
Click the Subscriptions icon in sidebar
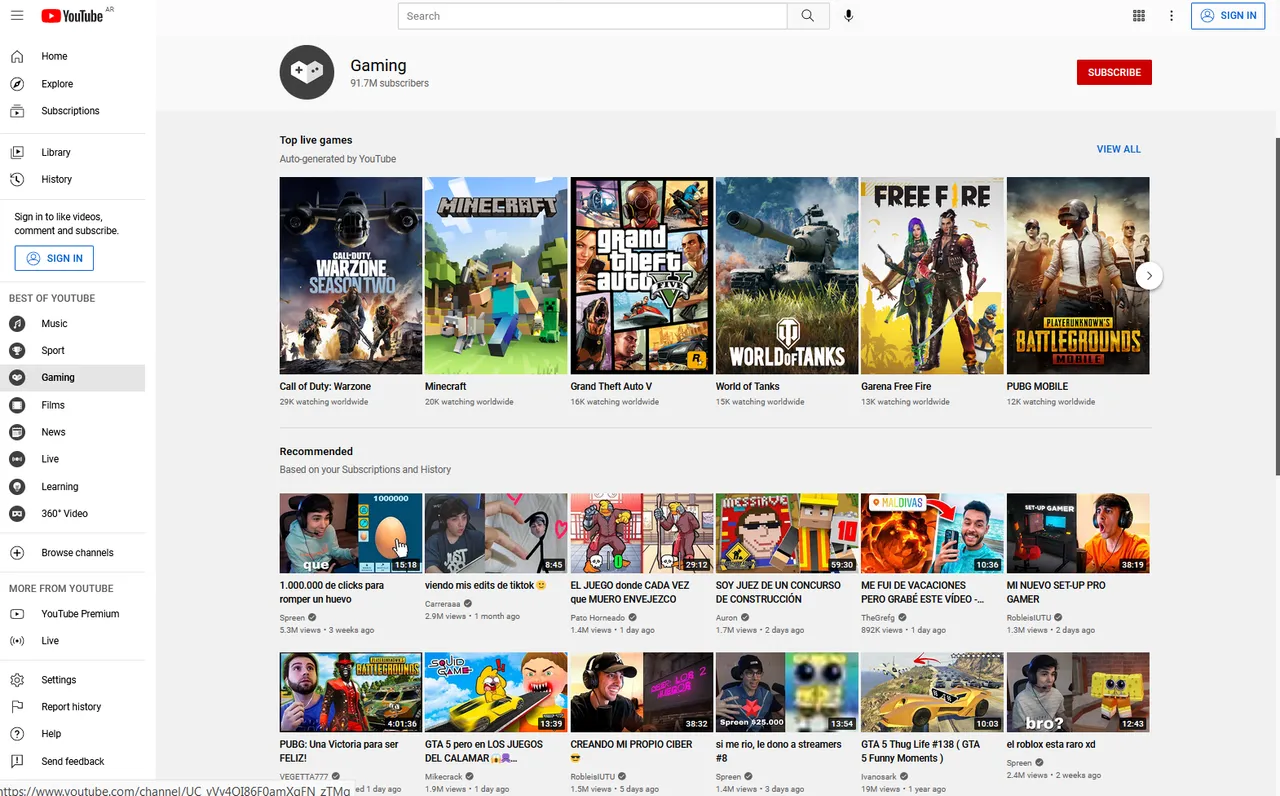coord(17,111)
